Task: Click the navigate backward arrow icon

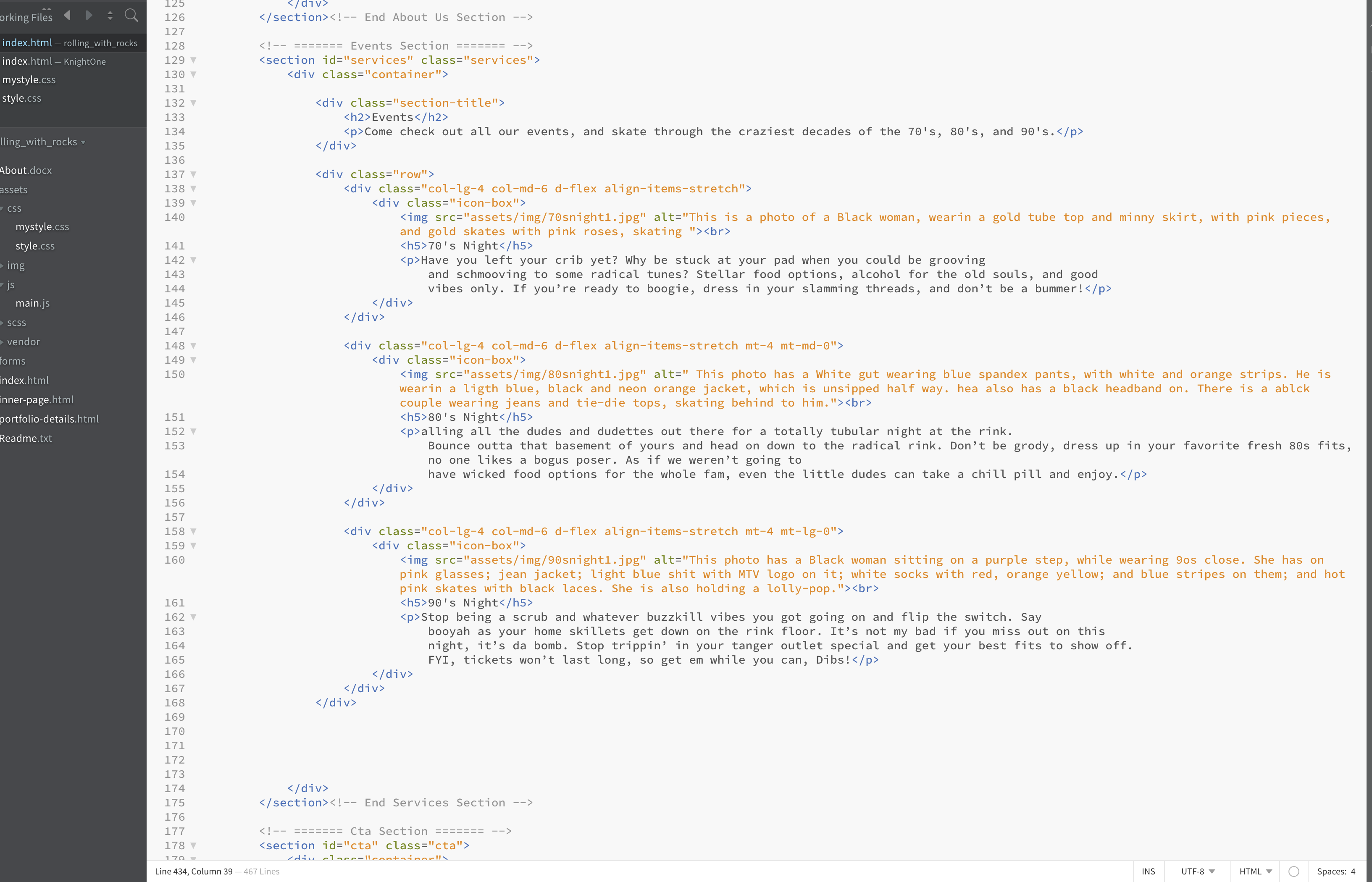Action: [x=68, y=16]
